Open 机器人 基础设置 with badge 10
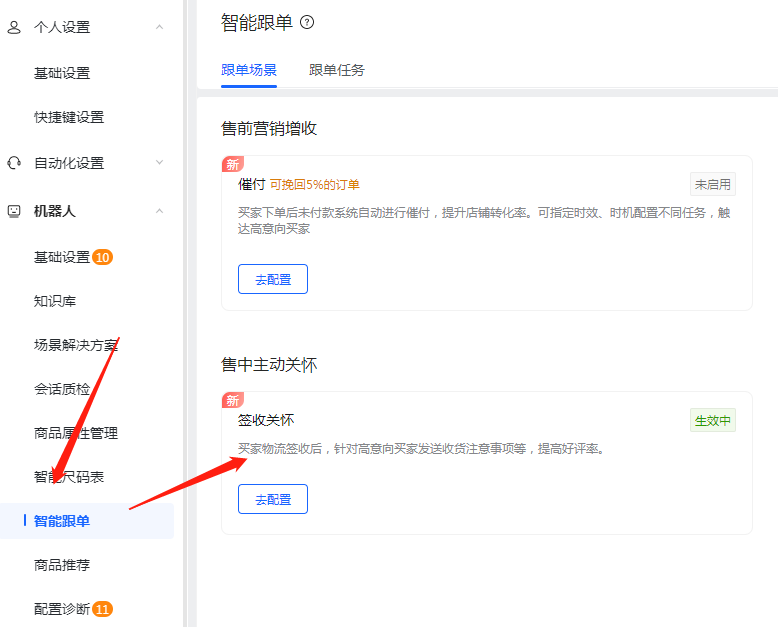Screen dimensions: 778x627 tap(62, 257)
